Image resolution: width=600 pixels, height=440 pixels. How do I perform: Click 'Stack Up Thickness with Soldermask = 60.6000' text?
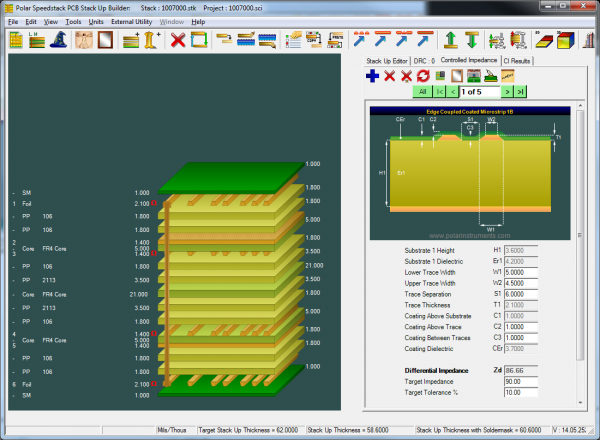tap(478, 430)
